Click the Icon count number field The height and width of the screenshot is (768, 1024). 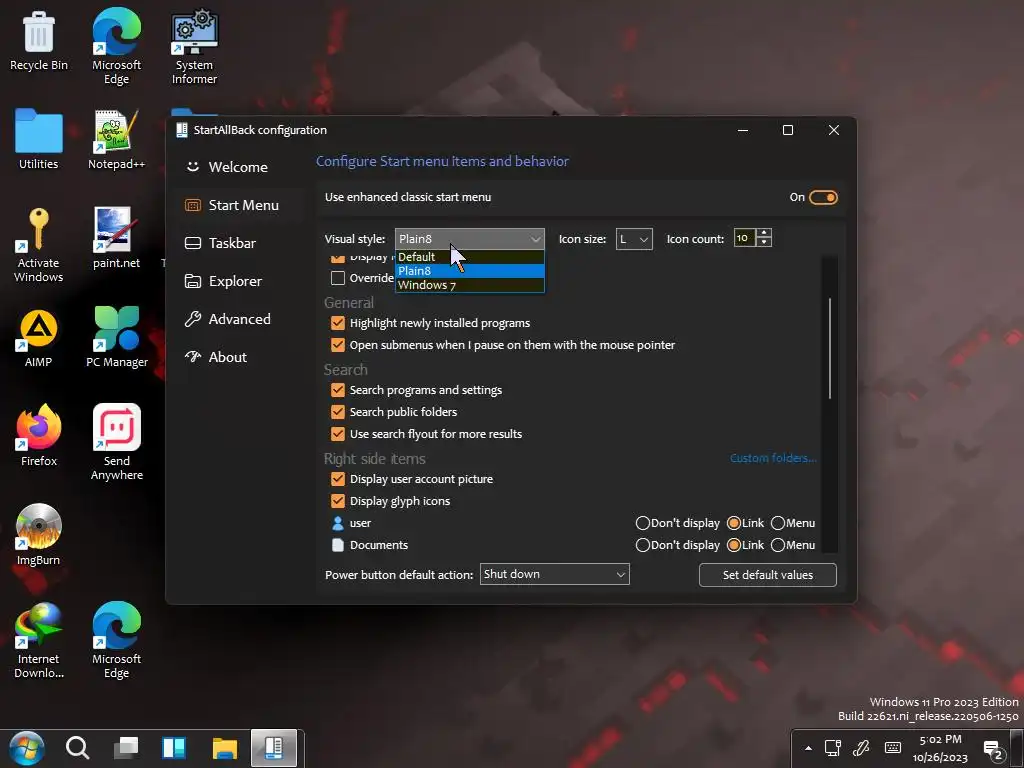pos(744,238)
